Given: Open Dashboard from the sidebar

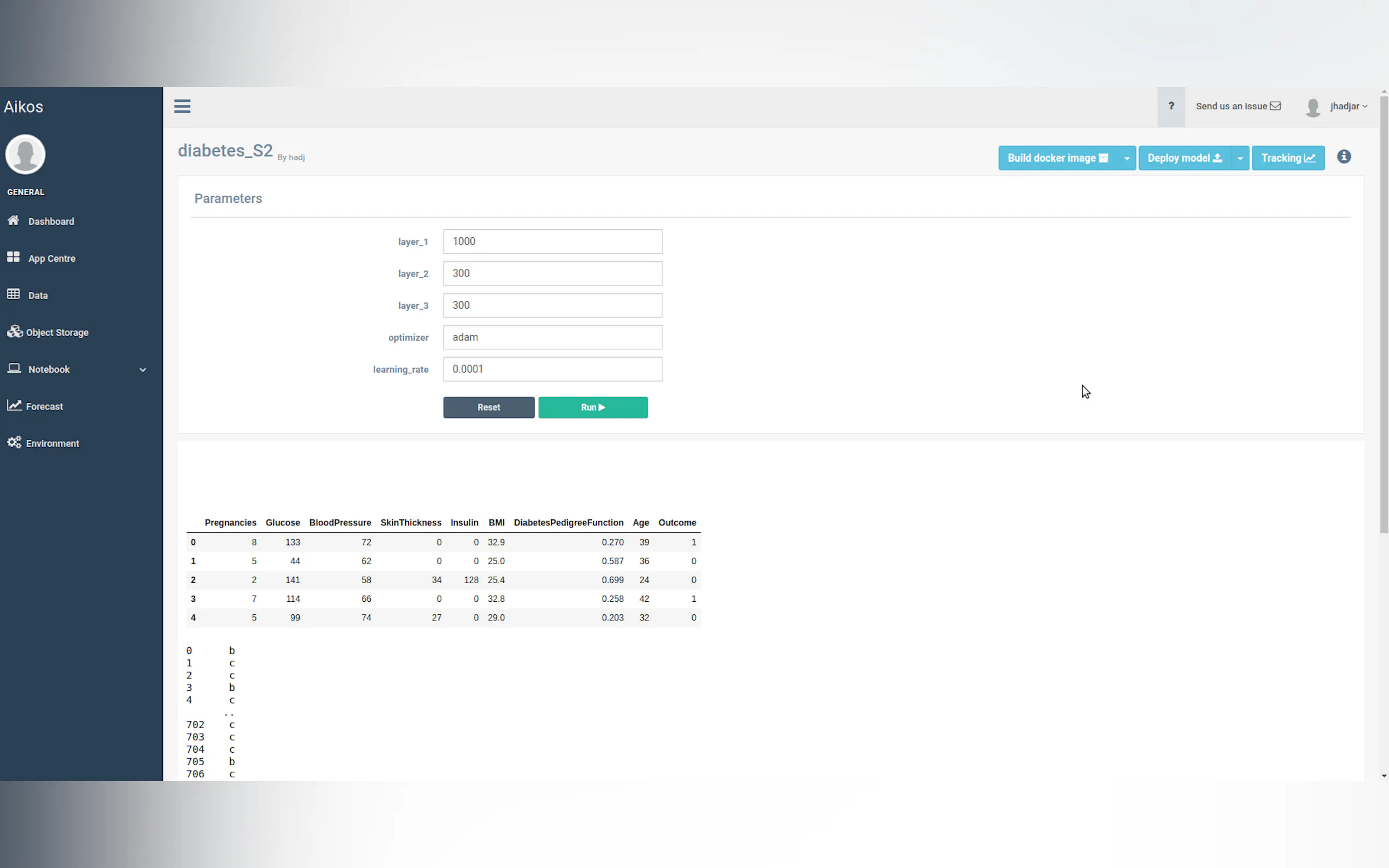Looking at the screenshot, I should [x=50, y=221].
